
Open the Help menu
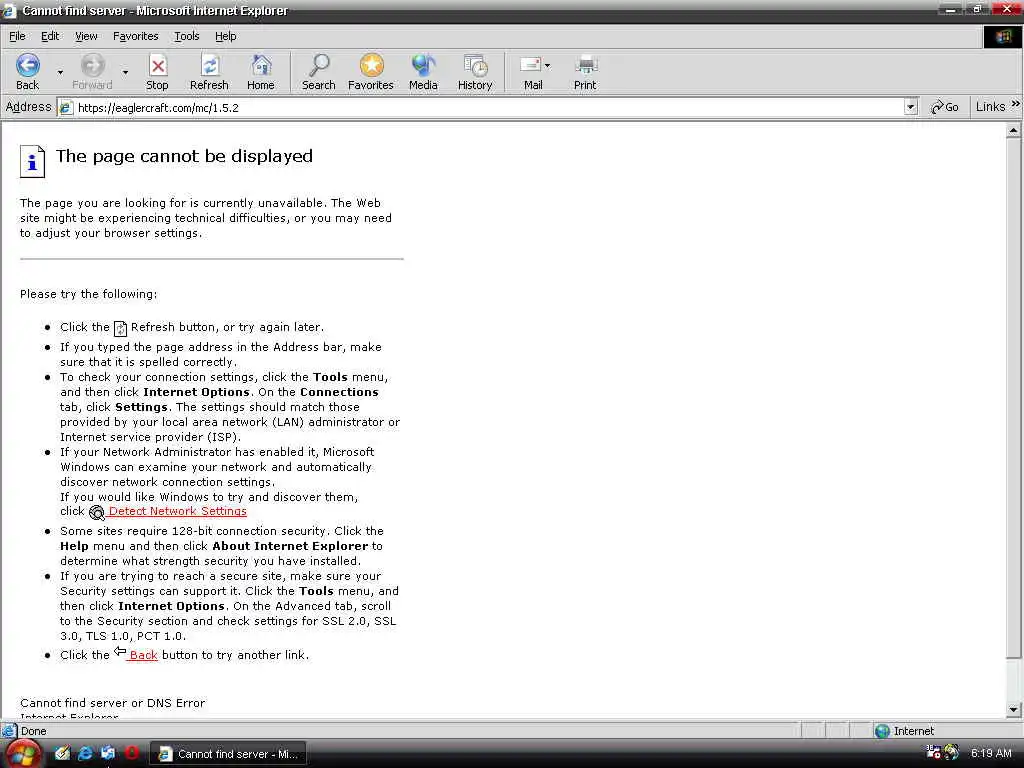(x=225, y=37)
